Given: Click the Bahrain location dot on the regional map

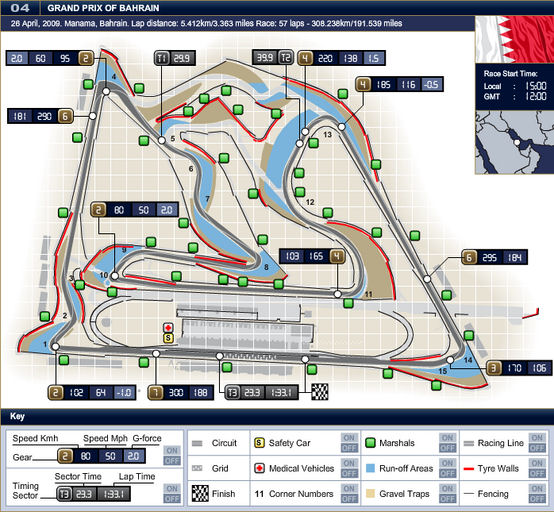Looking at the screenshot, I should [517, 142].
